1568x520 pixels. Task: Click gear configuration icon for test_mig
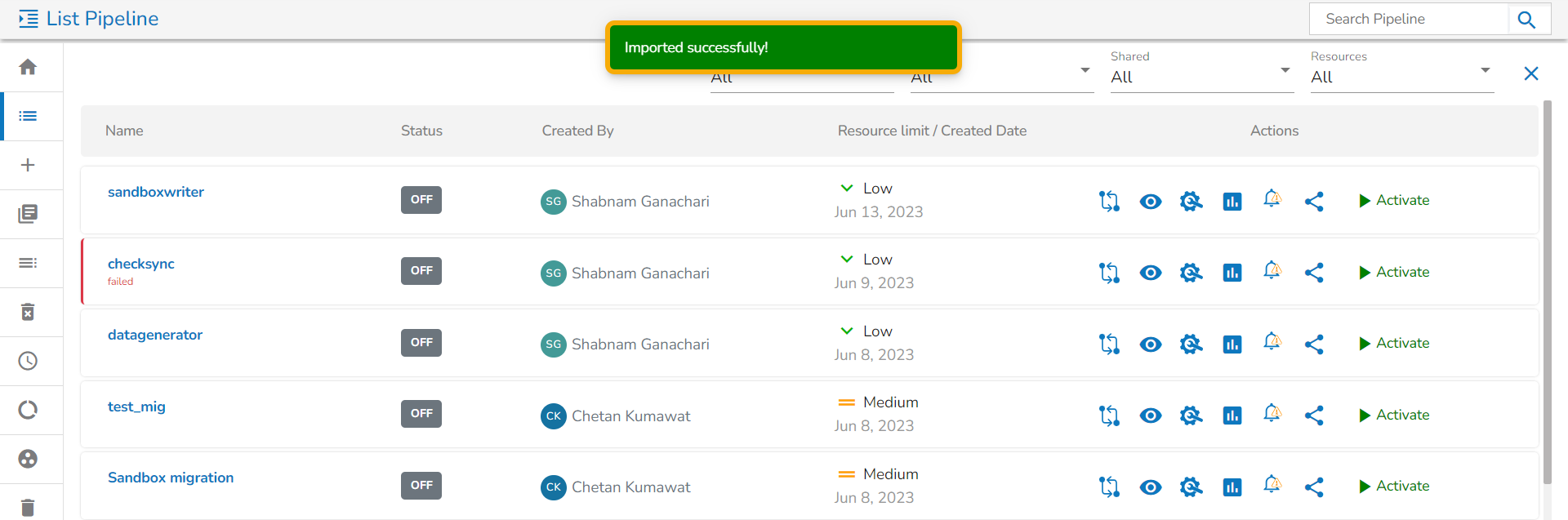(x=1191, y=416)
